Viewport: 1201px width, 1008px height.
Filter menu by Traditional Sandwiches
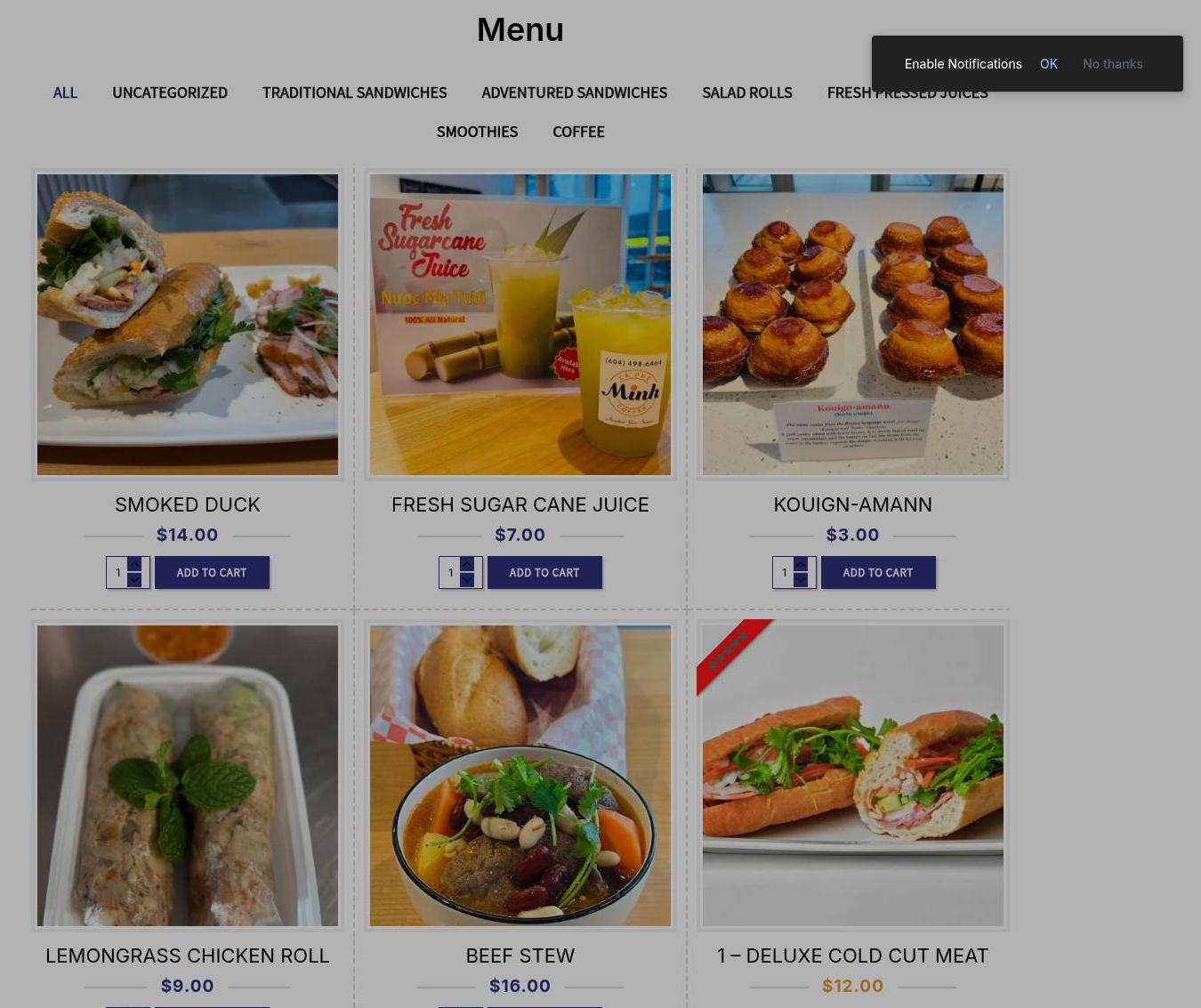tap(354, 93)
